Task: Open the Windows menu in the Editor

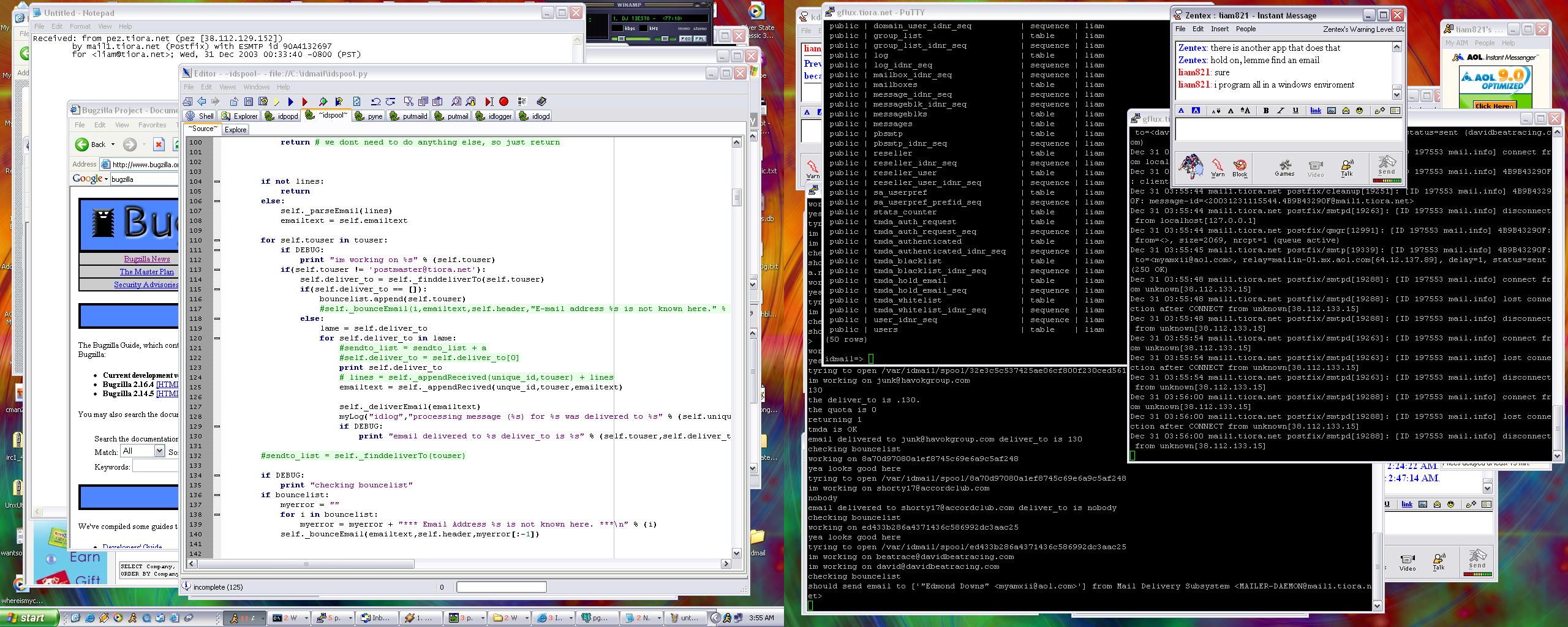Action: pos(256,87)
